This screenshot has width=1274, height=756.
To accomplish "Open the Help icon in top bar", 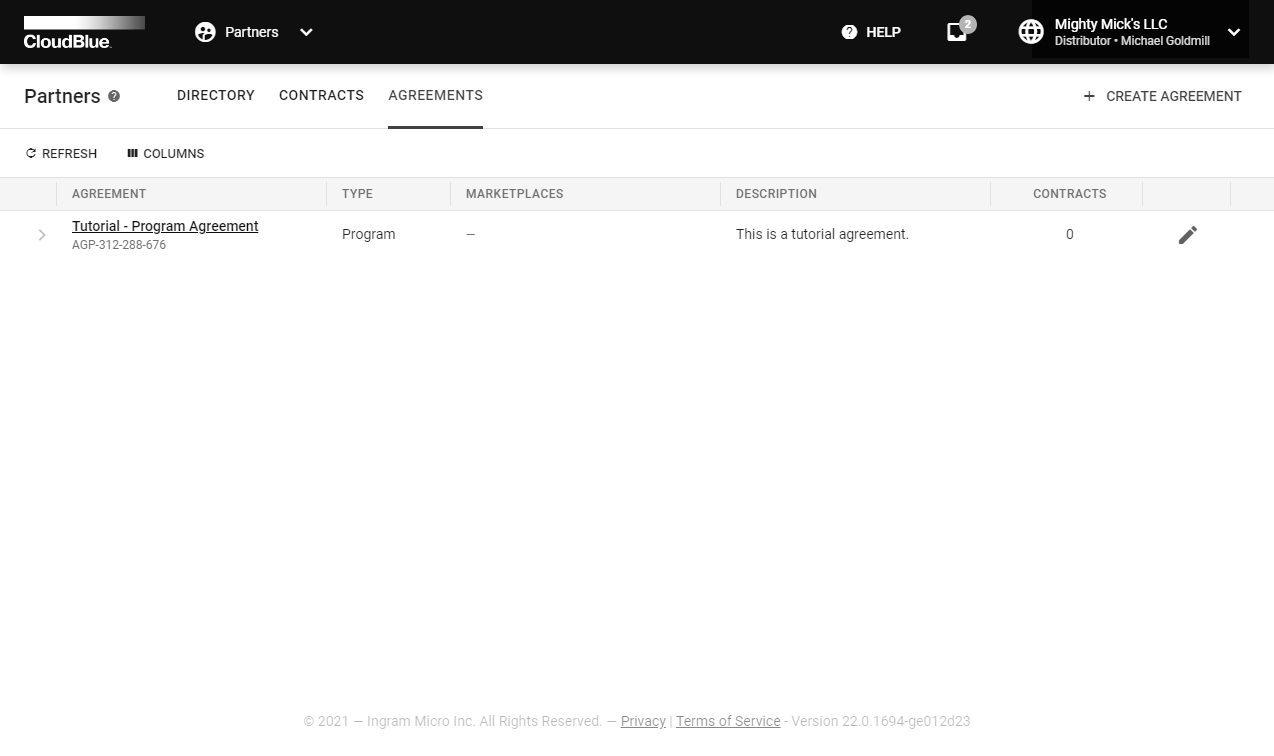I will point(849,31).
